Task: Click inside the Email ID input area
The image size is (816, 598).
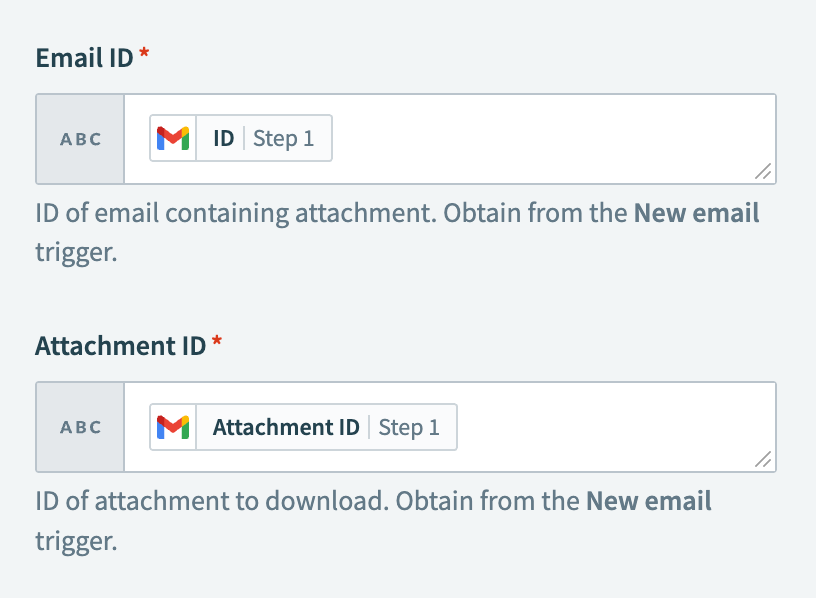Action: (x=550, y=138)
